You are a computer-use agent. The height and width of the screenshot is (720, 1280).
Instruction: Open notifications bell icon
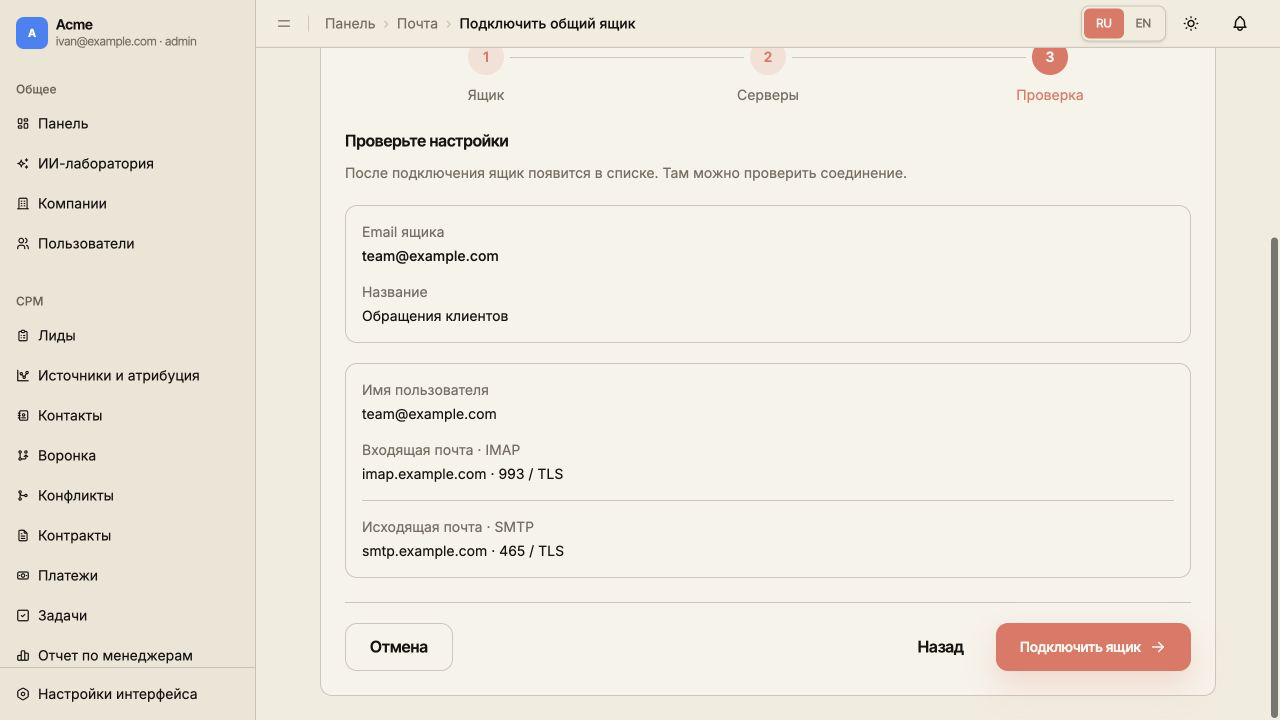(x=1240, y=23)
